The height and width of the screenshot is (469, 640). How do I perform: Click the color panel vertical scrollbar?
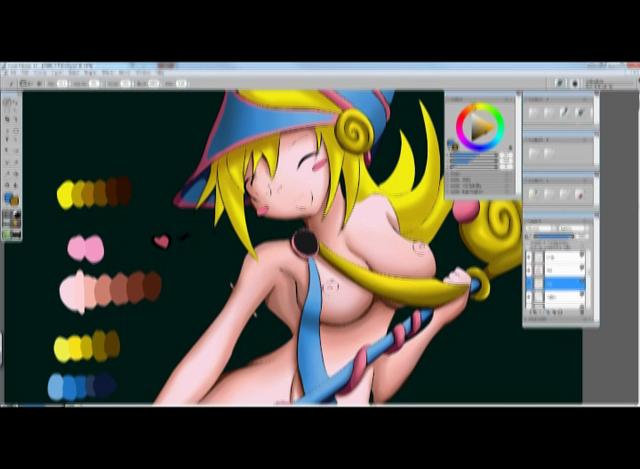pyautogui.click(x=518, y=143)
